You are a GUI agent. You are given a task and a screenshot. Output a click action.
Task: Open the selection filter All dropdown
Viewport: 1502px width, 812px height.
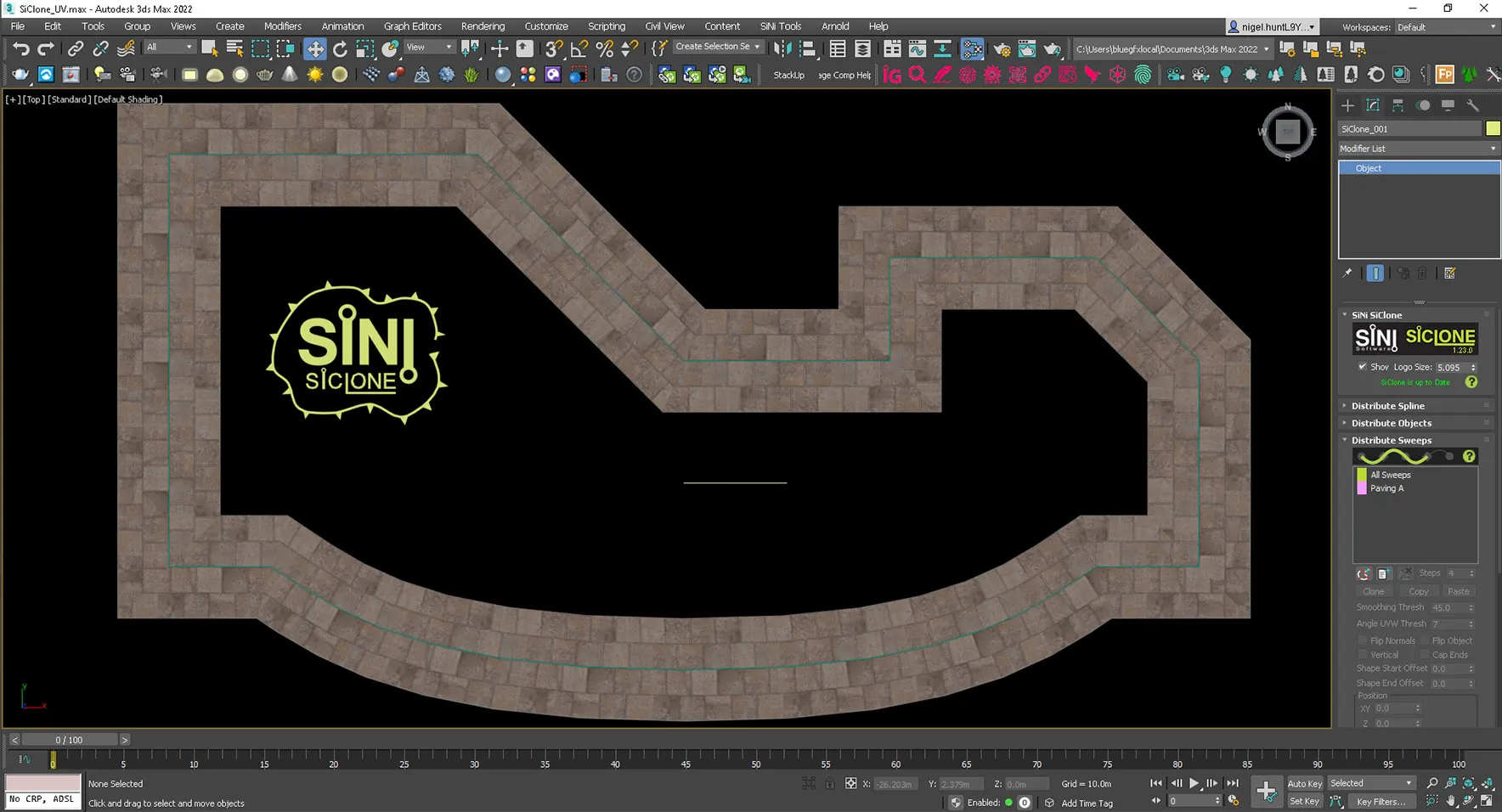click(170, 48)
